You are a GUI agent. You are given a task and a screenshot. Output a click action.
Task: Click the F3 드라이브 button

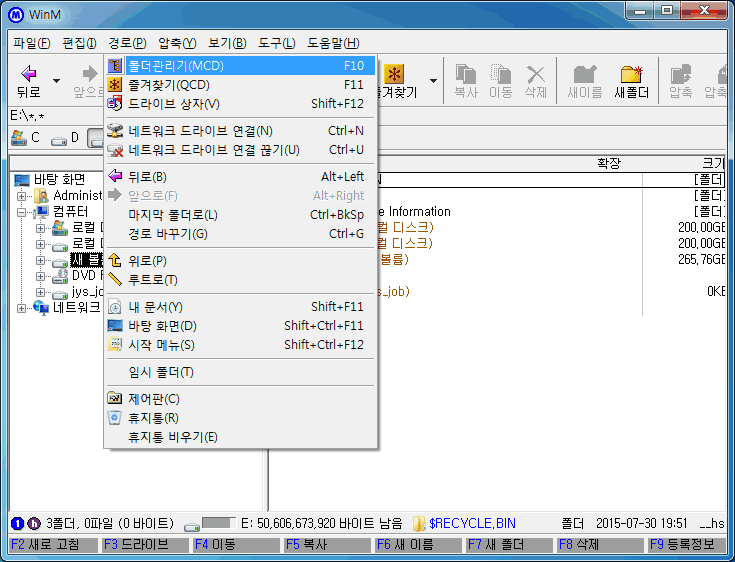(144, 545)
